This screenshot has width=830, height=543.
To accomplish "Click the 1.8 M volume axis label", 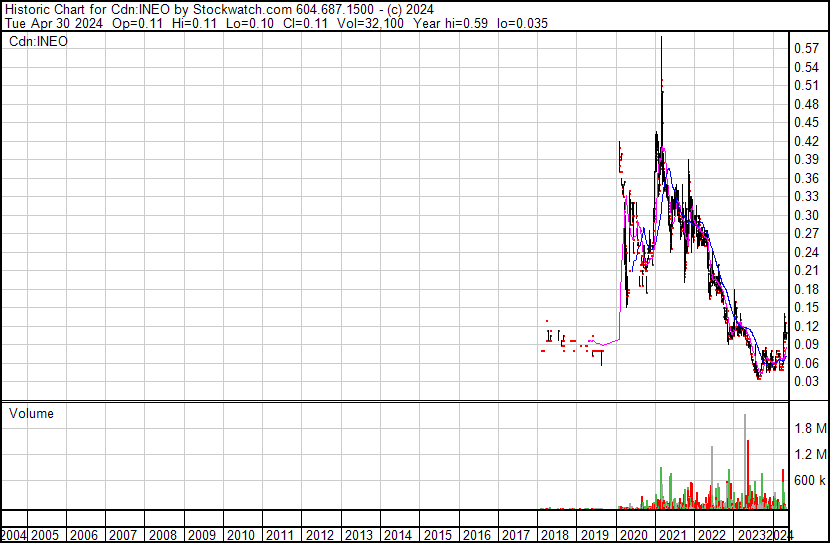I will (810, 428).
